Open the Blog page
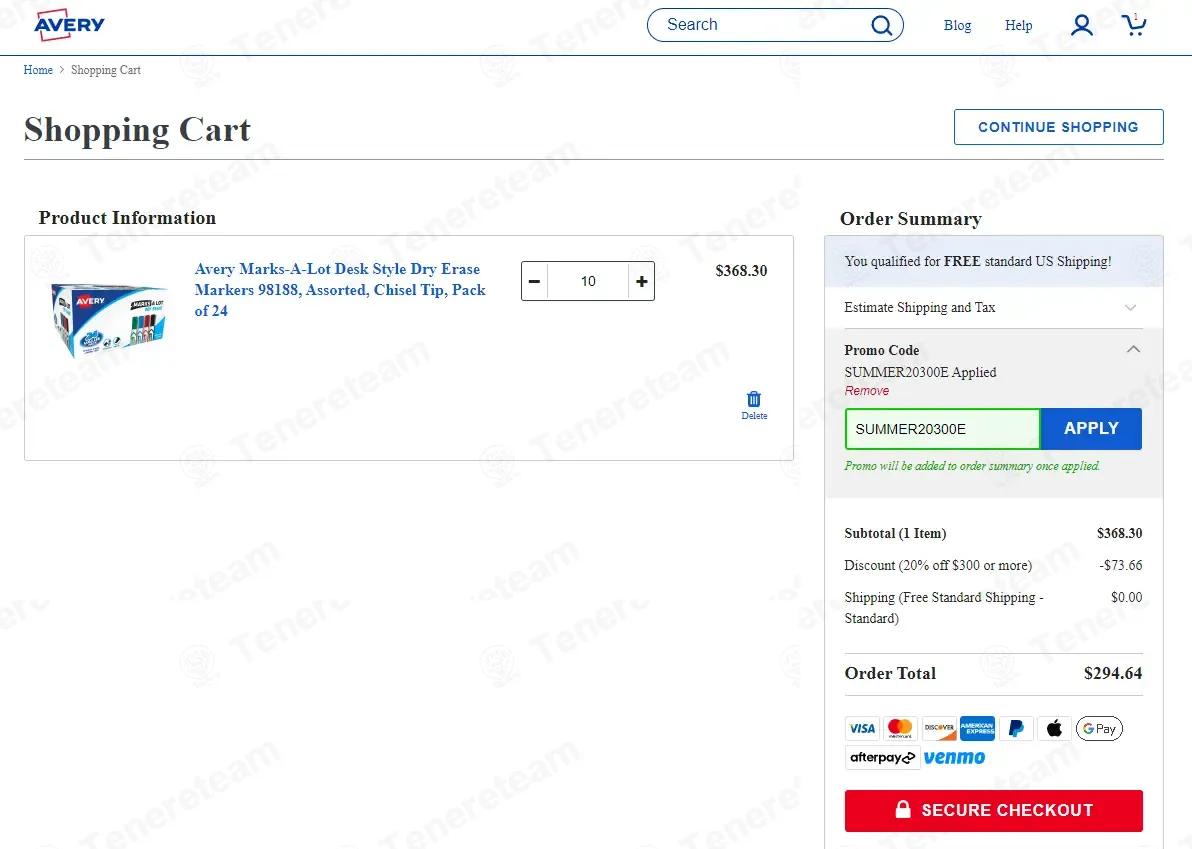 click(x=957, y=25)
